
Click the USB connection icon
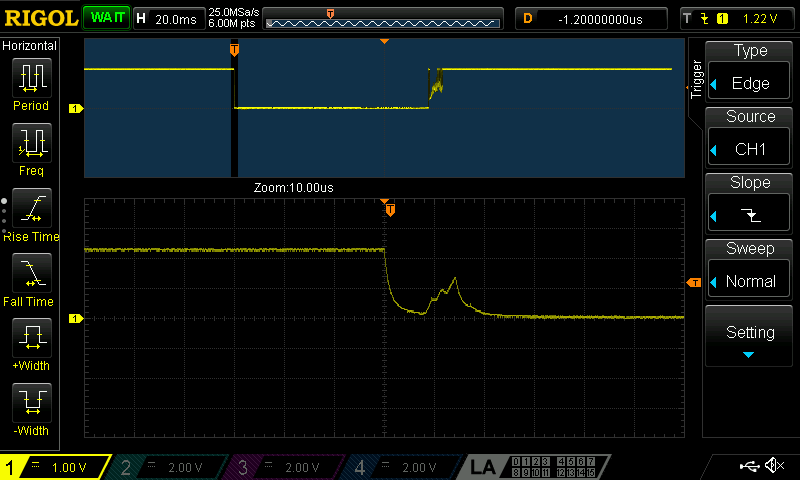click(748, 466)
